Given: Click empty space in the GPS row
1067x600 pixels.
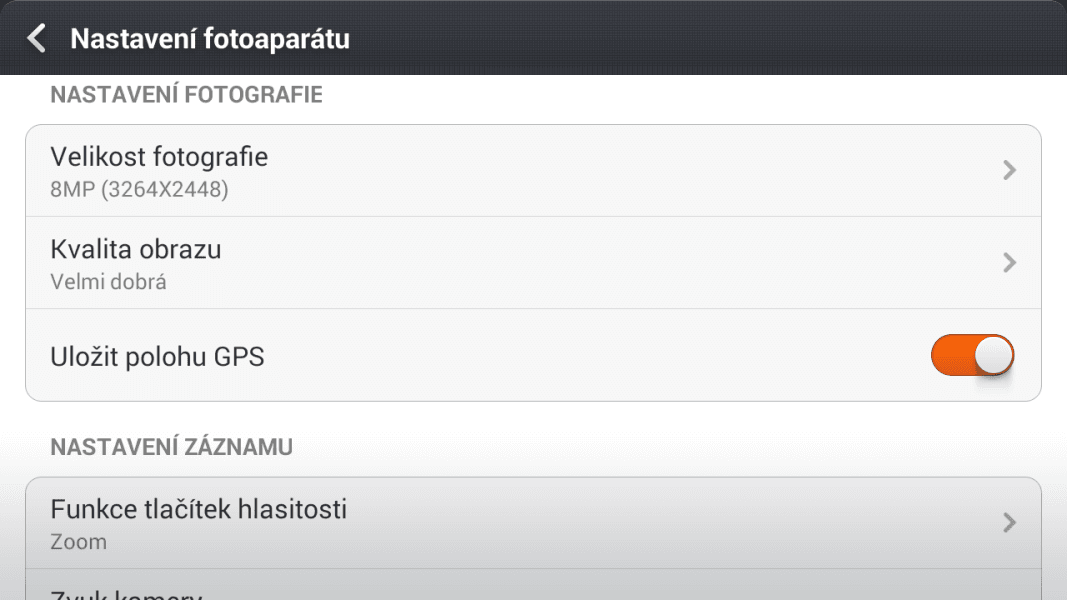Looking at the screenshot, I should click(x=600, y=356).
